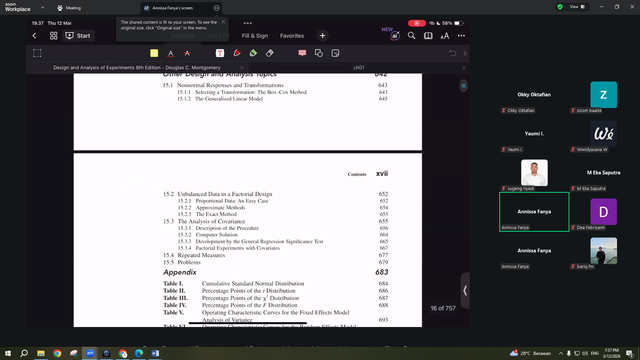Select the underline text tool
This screenshot has width=640, height=360.
tap(171, 53)
